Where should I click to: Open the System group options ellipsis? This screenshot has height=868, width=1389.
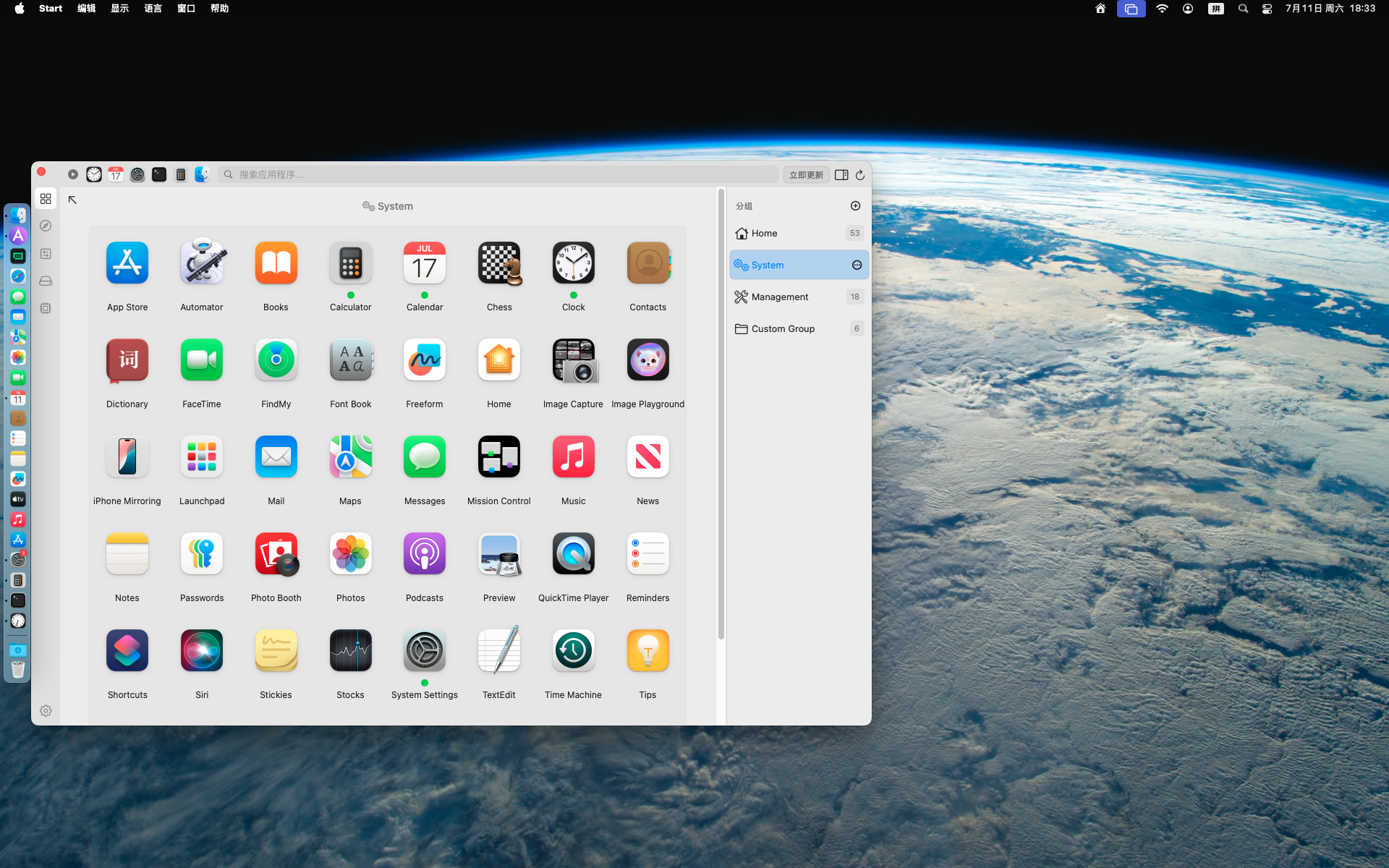(857, 265)
